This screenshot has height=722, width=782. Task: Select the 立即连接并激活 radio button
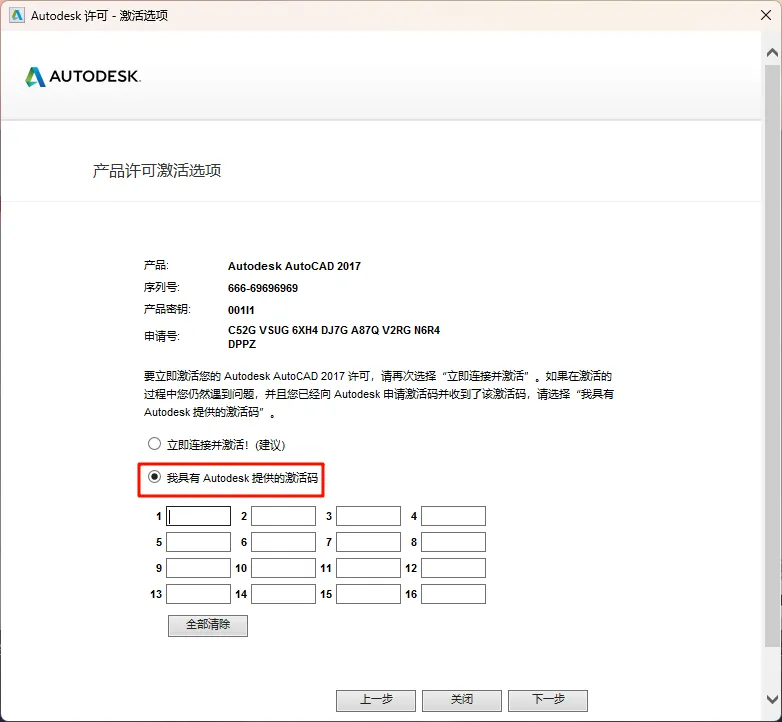[x=154, y=443]
